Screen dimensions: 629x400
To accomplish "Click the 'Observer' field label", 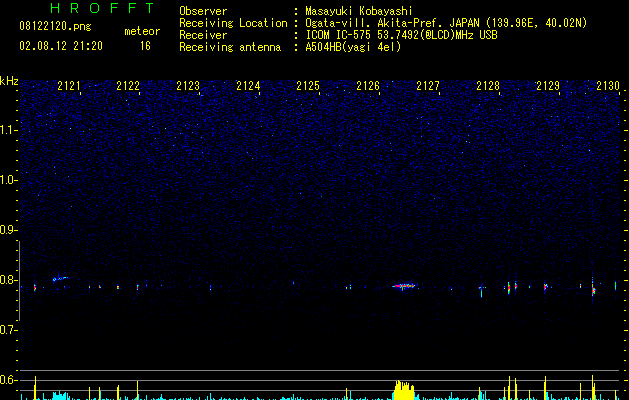I will click(203, 11).
